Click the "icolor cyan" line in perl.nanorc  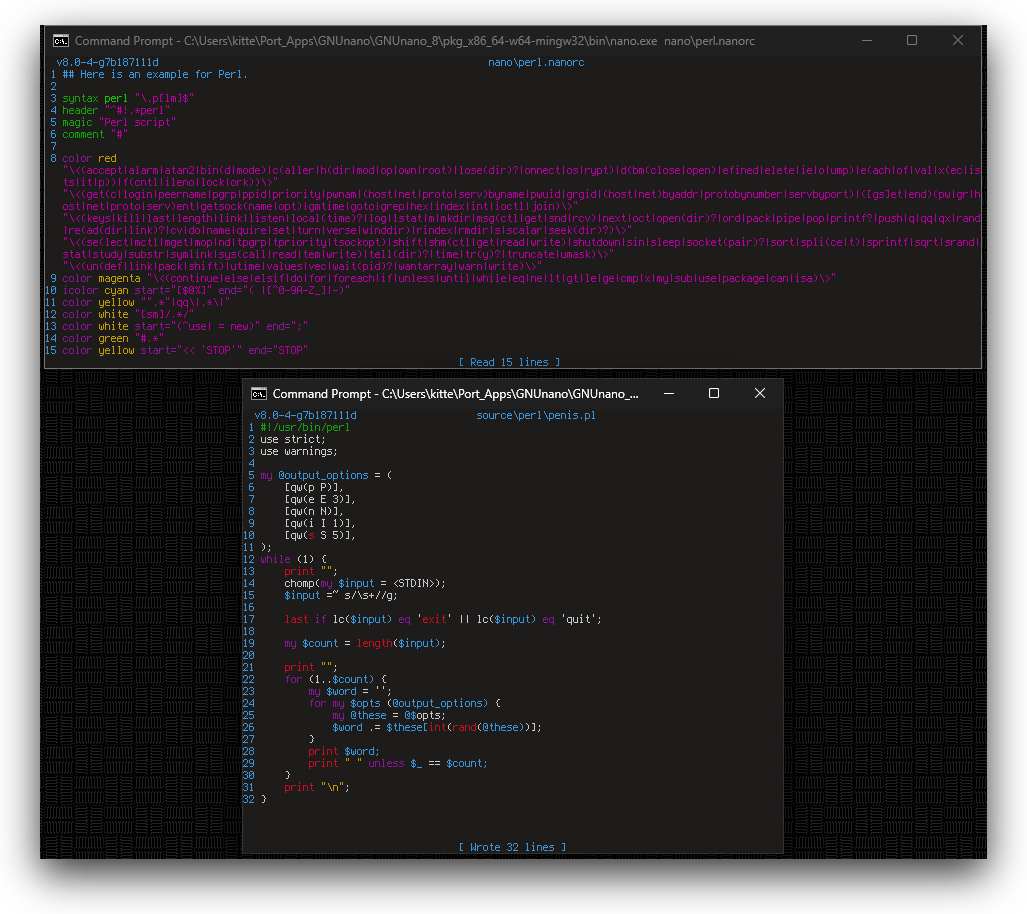[x=206, y=290]
